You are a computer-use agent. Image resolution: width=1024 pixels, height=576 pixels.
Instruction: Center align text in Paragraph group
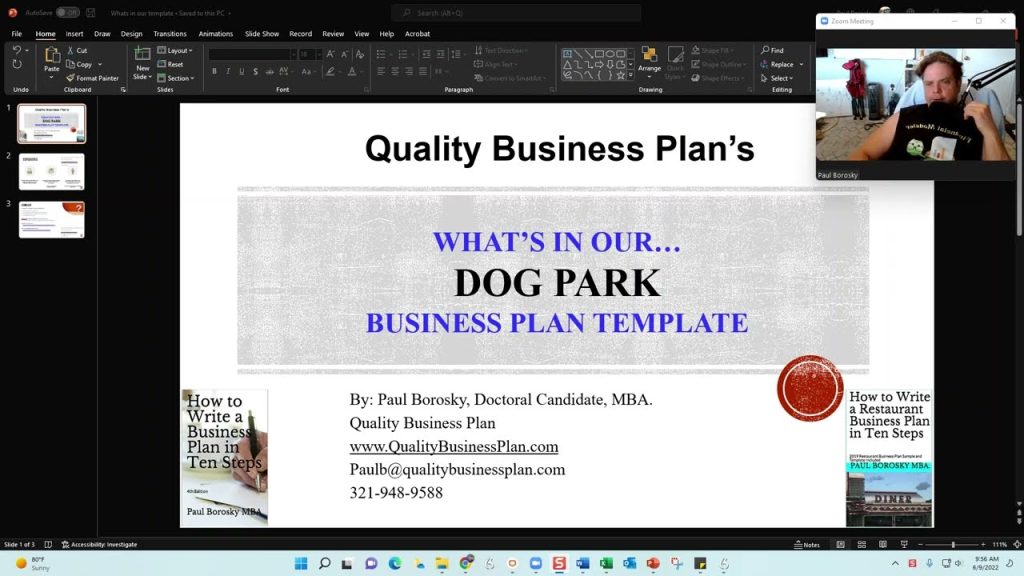click(x=395, y=71)
